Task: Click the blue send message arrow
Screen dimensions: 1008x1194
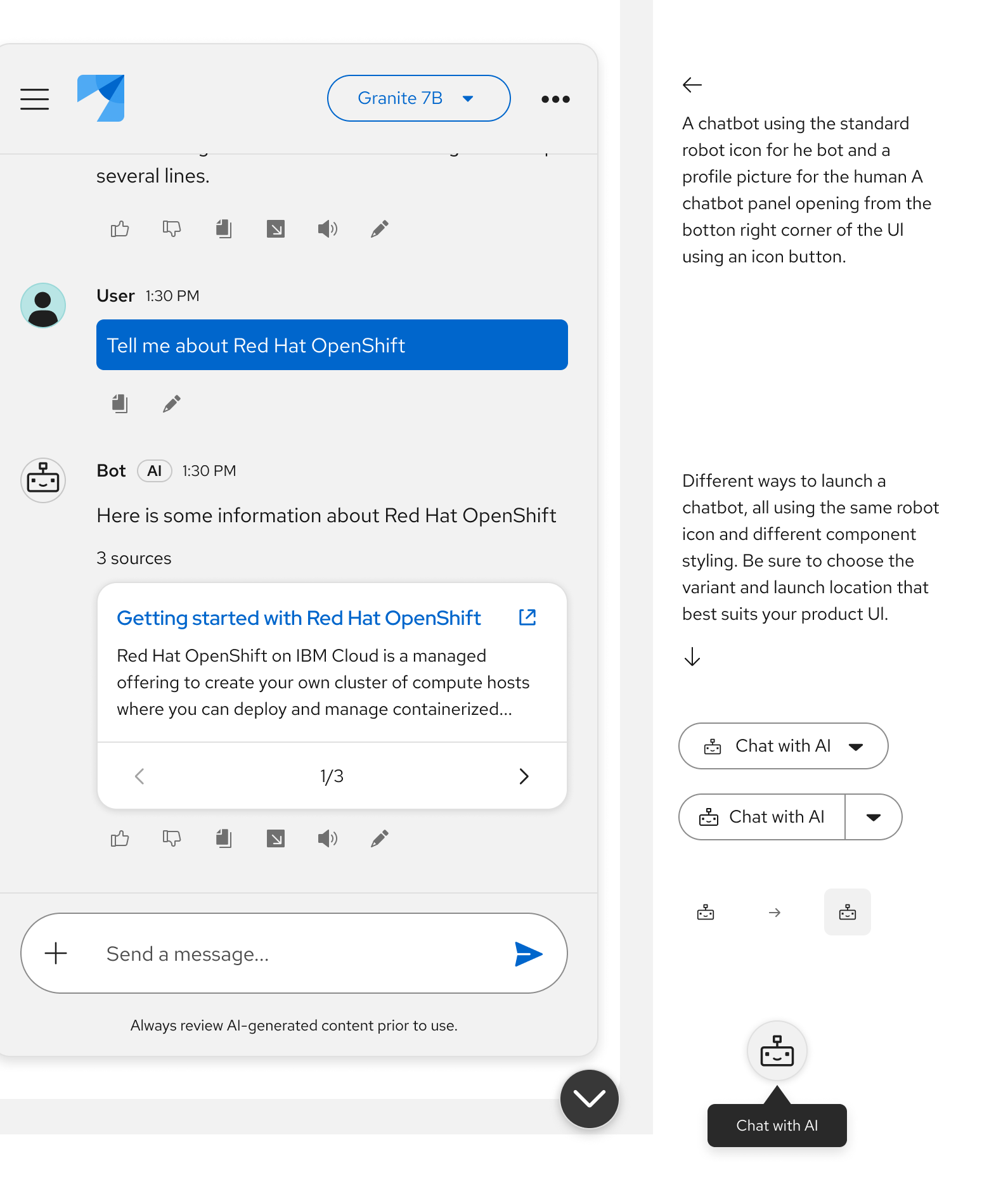Action: click(528, 953)
